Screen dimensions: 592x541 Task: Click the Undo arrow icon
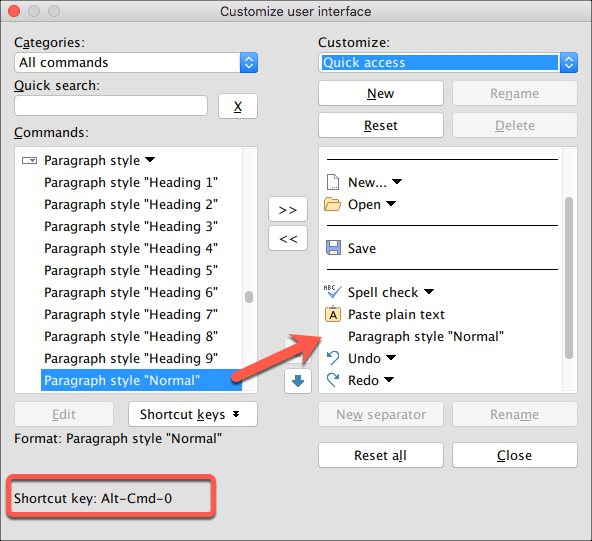coord(333,358)
